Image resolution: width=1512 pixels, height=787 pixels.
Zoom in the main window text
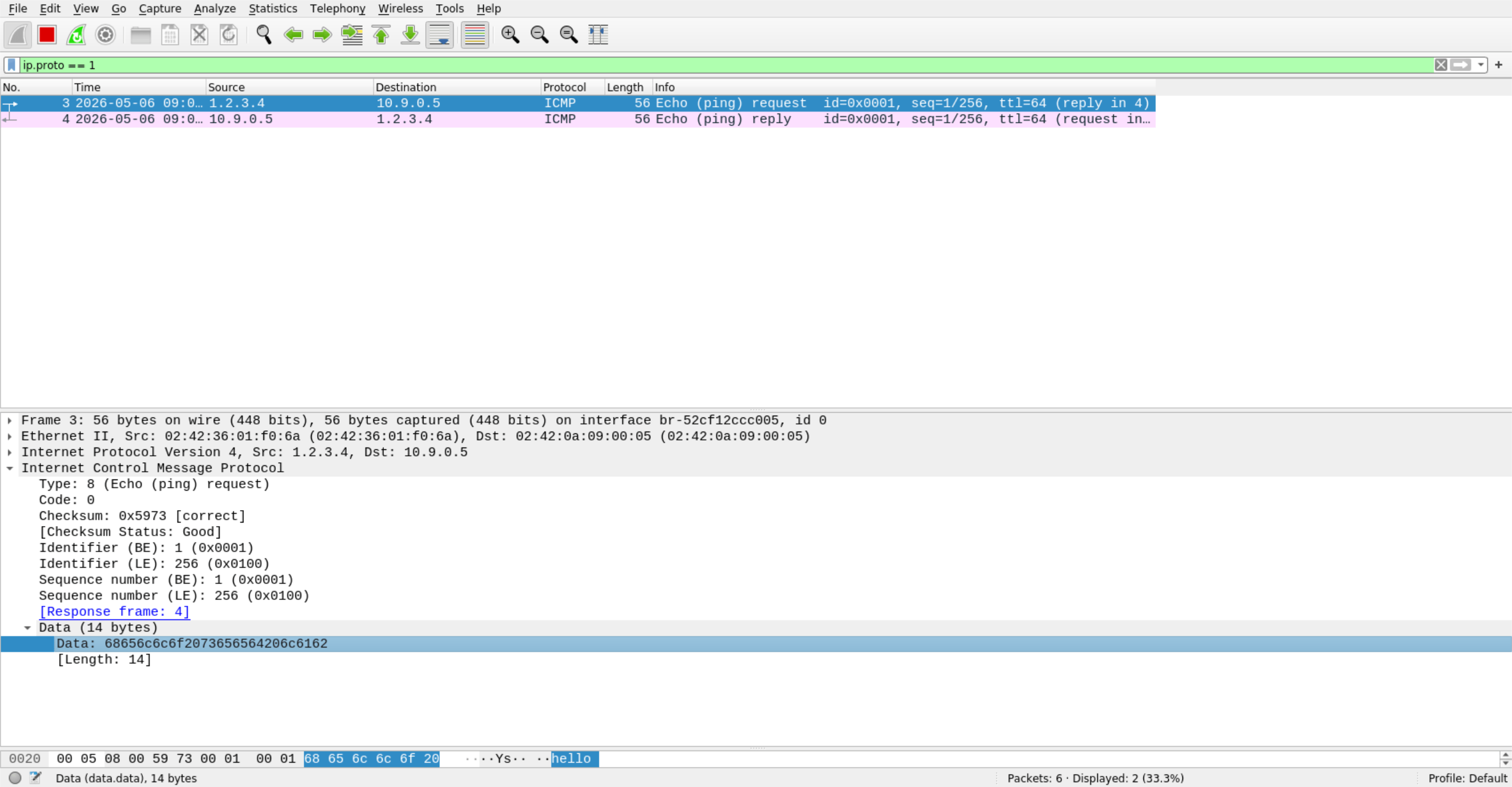point(510,35)
